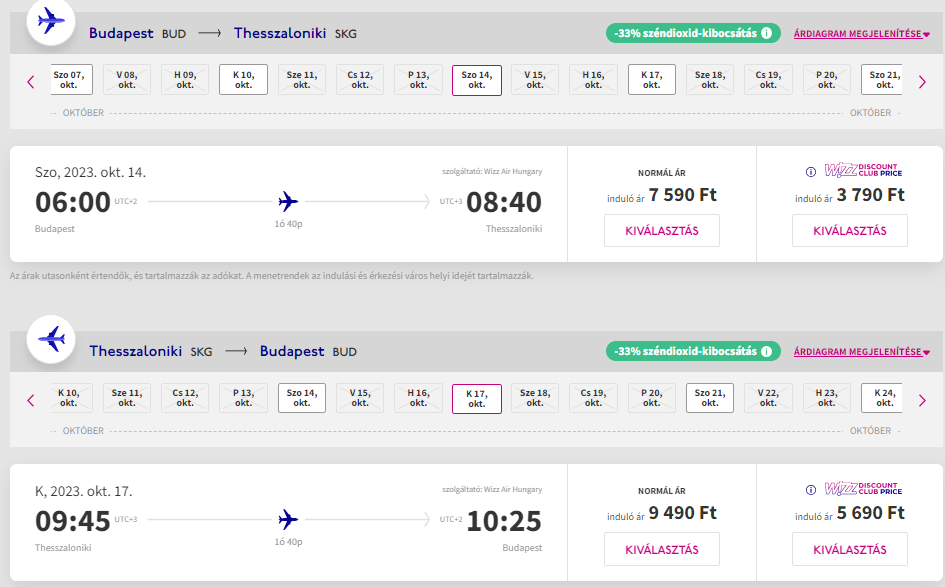This screenshot has height=587, width=945.
Task: Advance outbound dates with right arrow
Action: 922,81
